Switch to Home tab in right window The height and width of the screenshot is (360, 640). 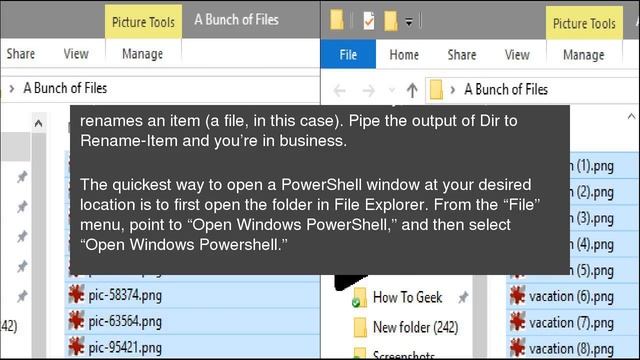point(404,54)
